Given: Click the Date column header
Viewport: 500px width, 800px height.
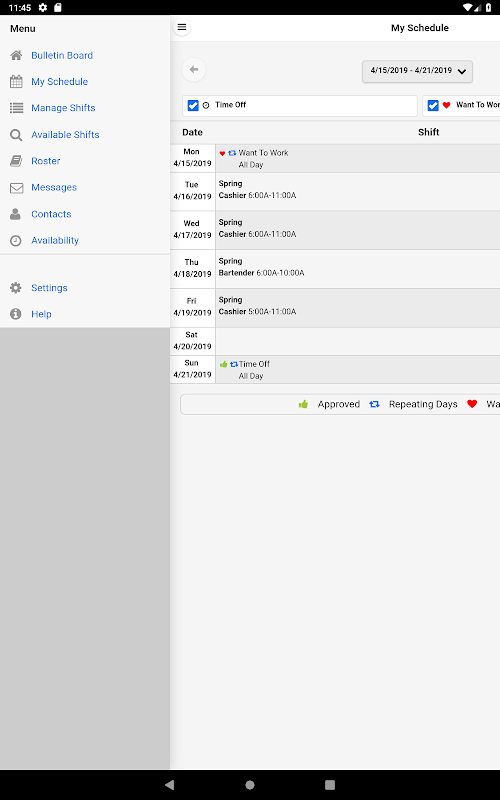Looking at the screenshot, I should (x=192, y=132).
